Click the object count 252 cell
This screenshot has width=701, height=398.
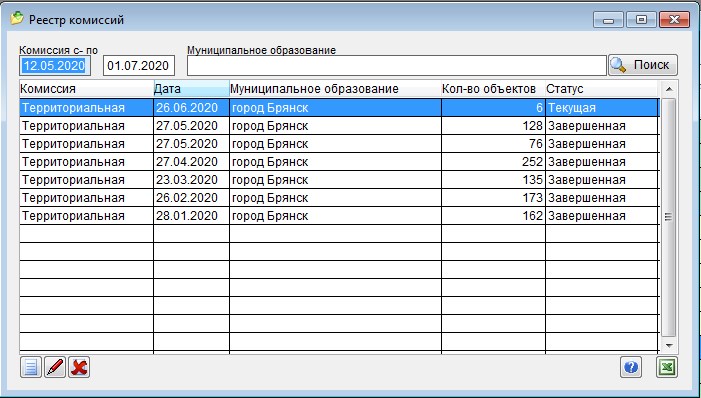tap(493, 162)
